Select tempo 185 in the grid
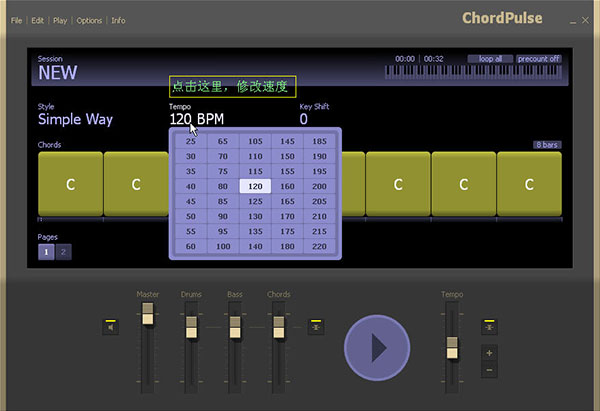This screenshot has height=411, width=600. [x=320, y=141]
